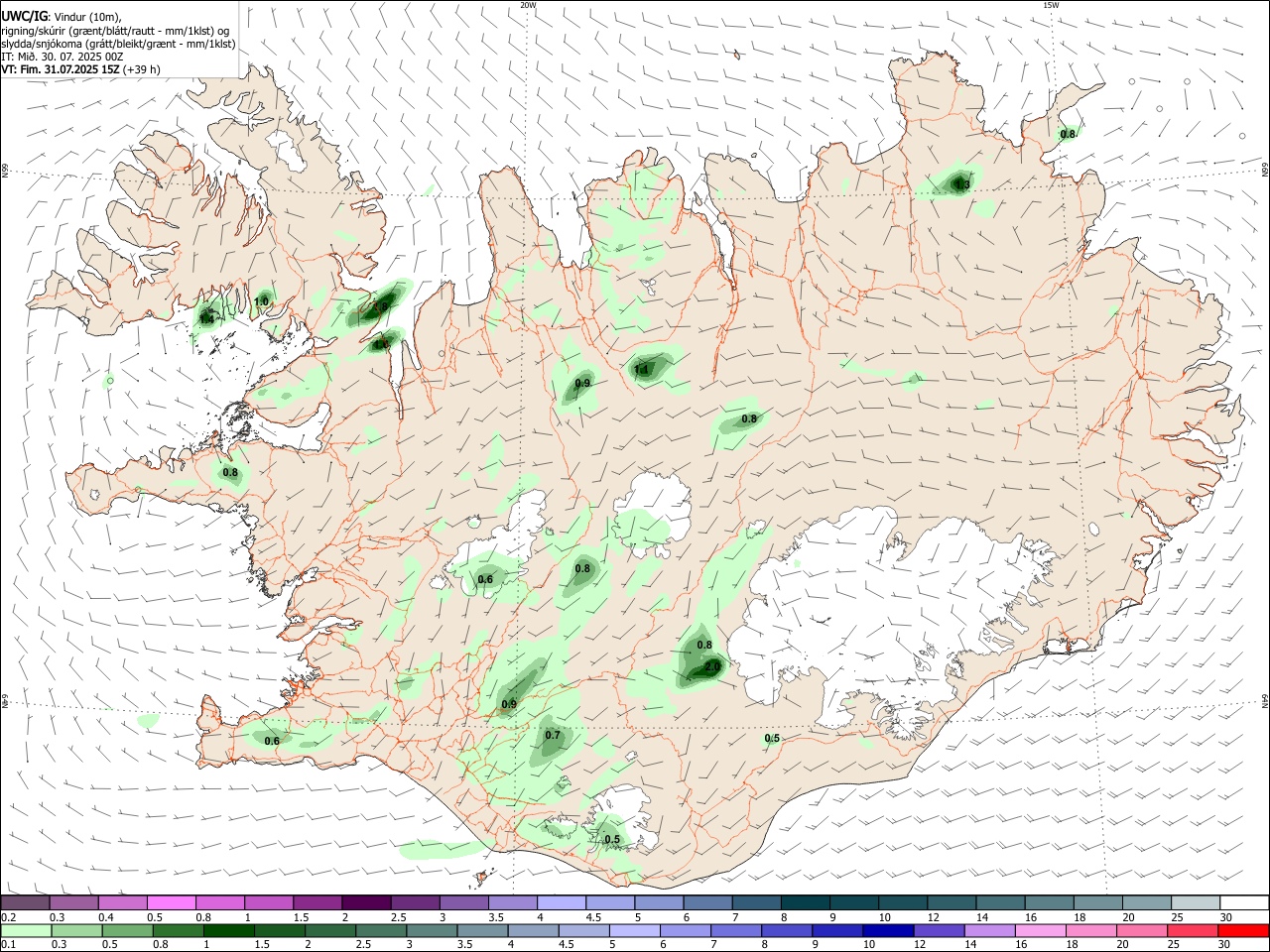Click the 'slydda/snjókoma' legend description line
The width and height of the screenshot is (1270, 952).
pyautogui.click(x=118, y=44)
